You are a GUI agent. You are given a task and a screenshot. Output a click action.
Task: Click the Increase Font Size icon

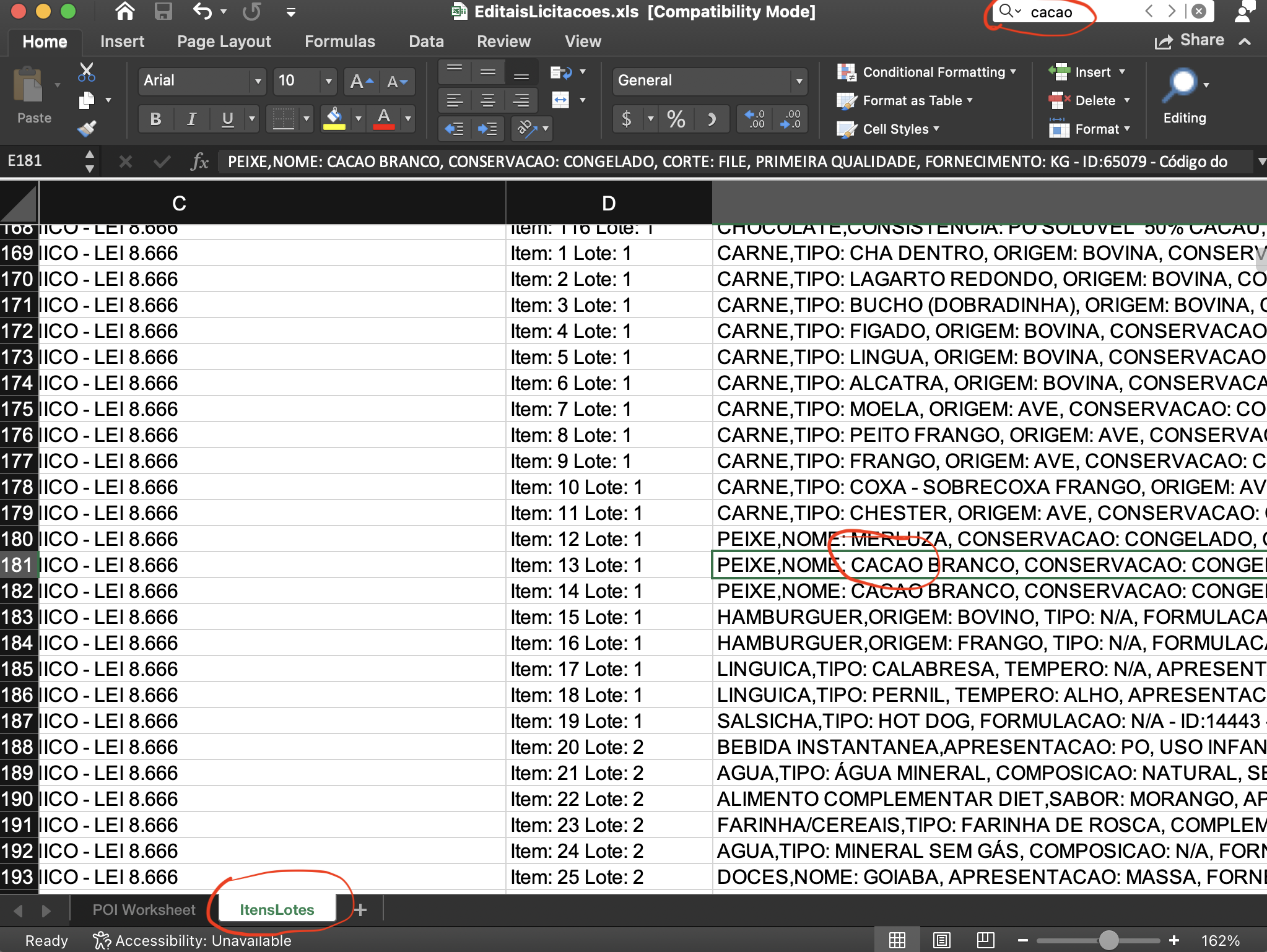pos(361,81)
